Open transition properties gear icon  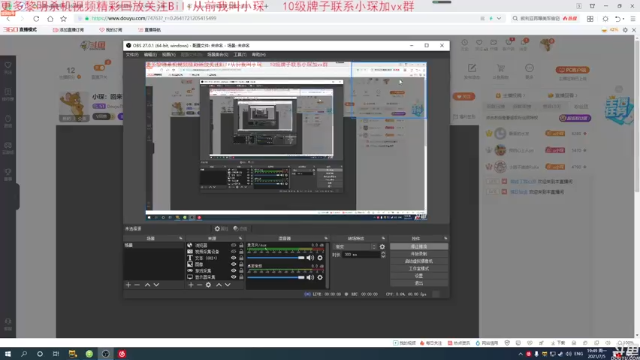(x=382, y=247)
